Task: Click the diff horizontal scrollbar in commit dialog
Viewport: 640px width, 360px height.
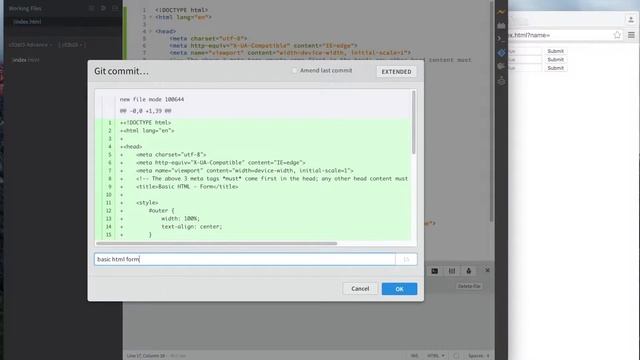Action: (216, 243)
